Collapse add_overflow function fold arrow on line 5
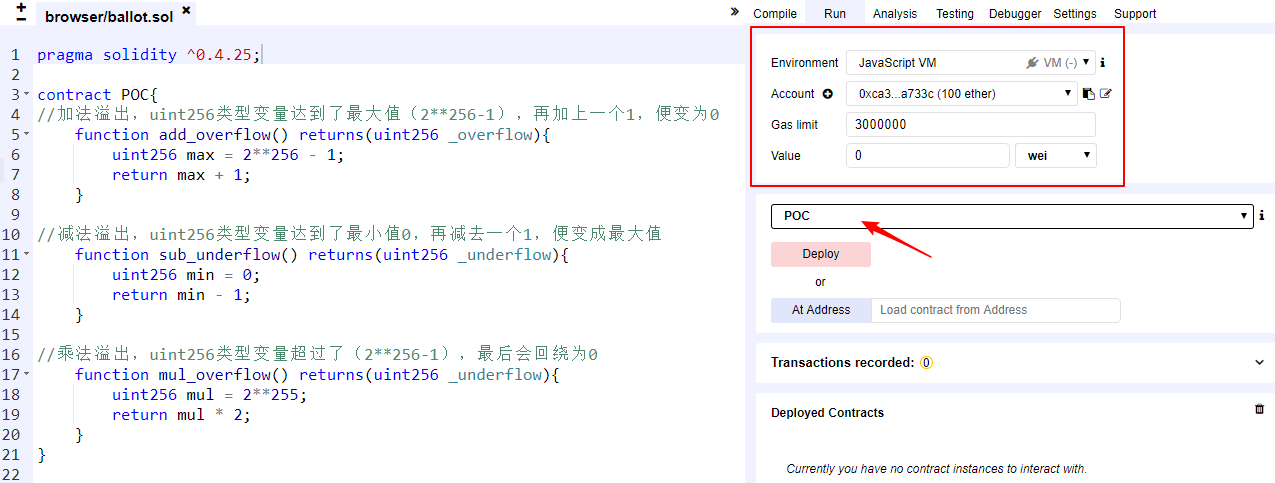The image size is (1275, 483). pyautogui.click(x=27, y=133)
